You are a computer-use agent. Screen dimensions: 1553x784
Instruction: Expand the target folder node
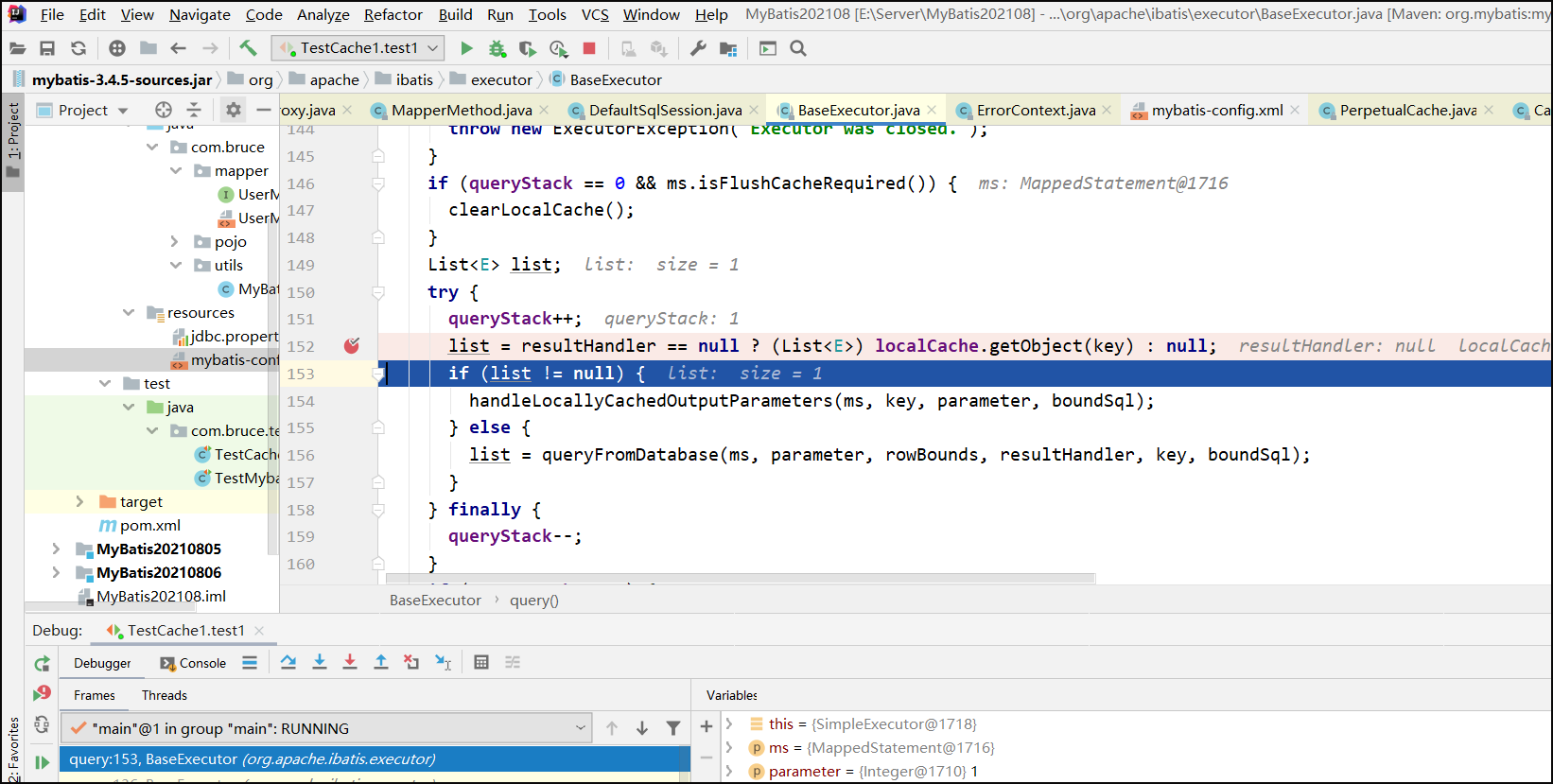(80, 501)
